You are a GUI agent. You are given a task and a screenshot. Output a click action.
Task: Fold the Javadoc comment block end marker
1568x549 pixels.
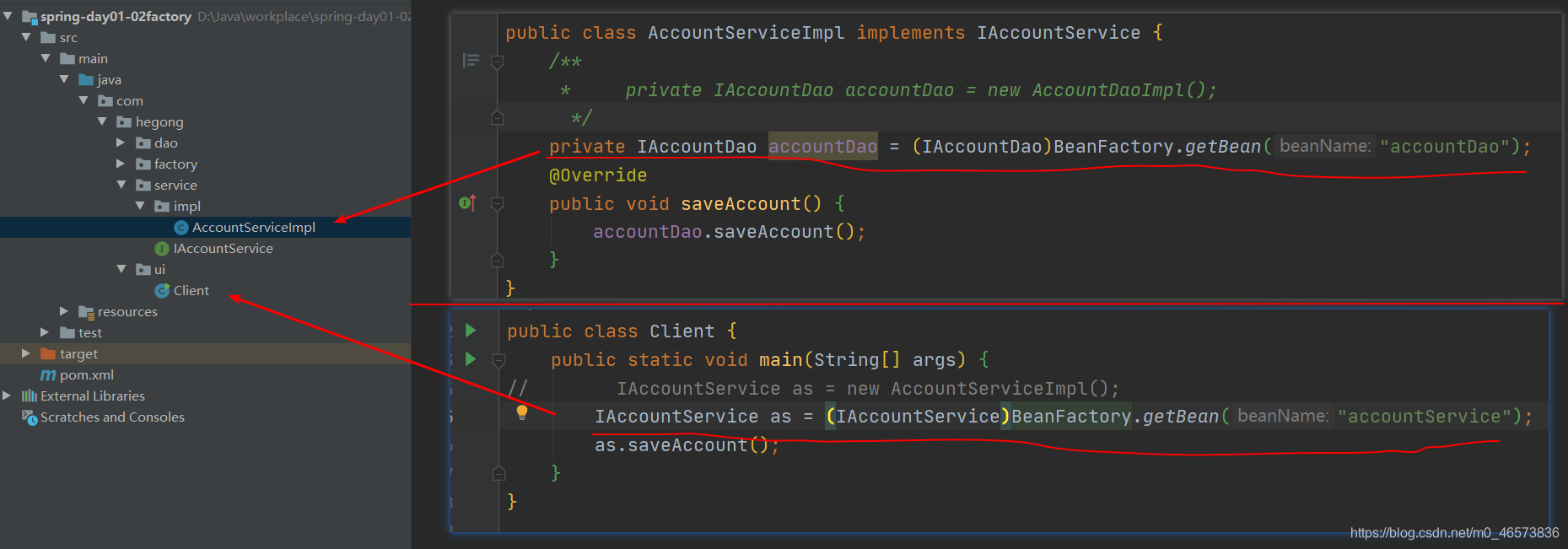(x=498, y=117)
